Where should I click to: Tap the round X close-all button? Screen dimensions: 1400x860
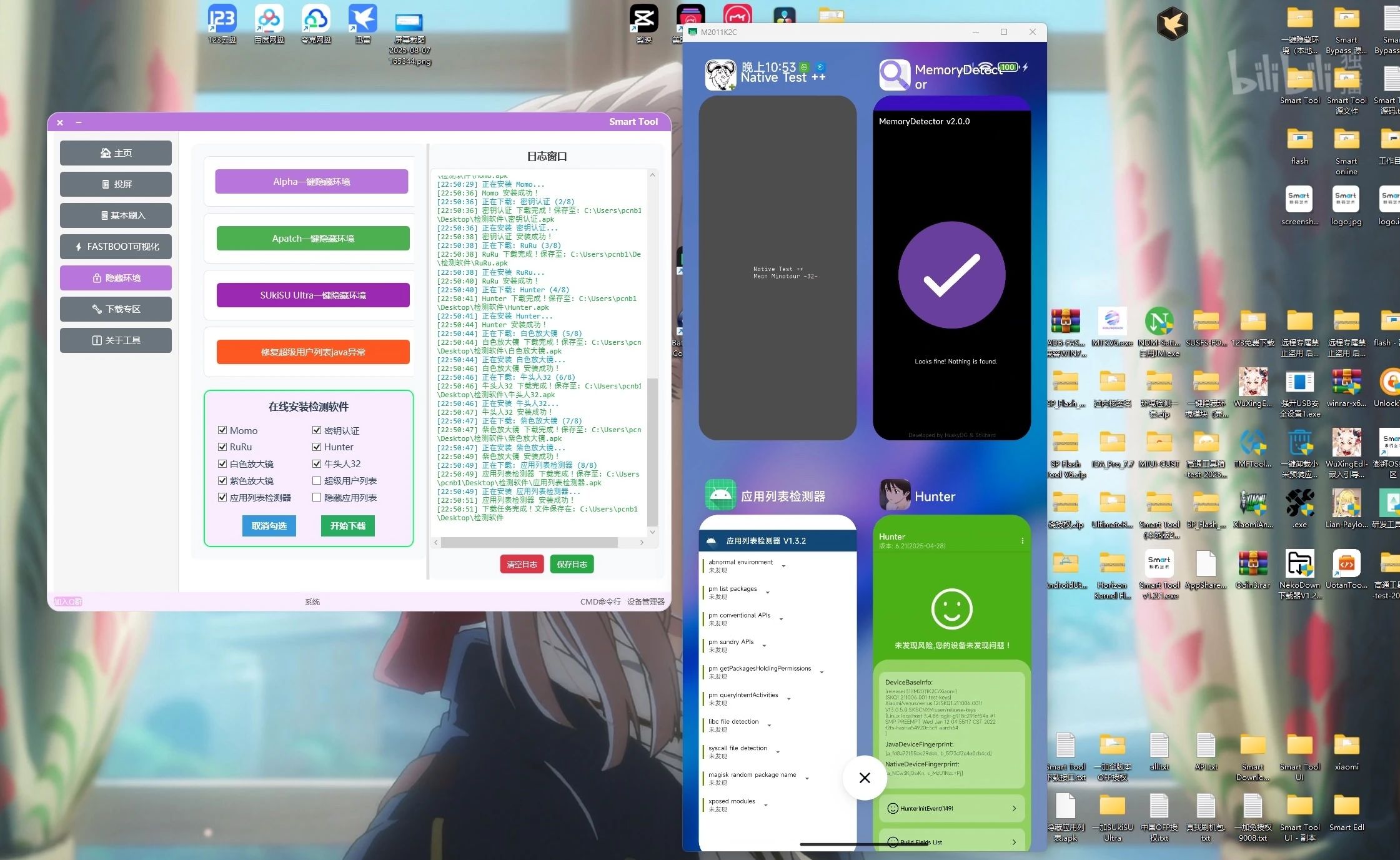(x=864, y=778)
